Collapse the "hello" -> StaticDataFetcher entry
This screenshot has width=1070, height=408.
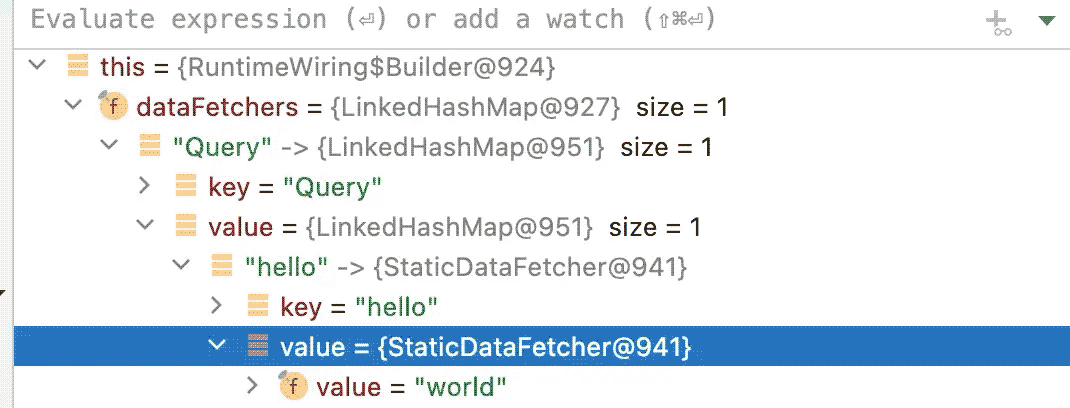tap(181, 266)
